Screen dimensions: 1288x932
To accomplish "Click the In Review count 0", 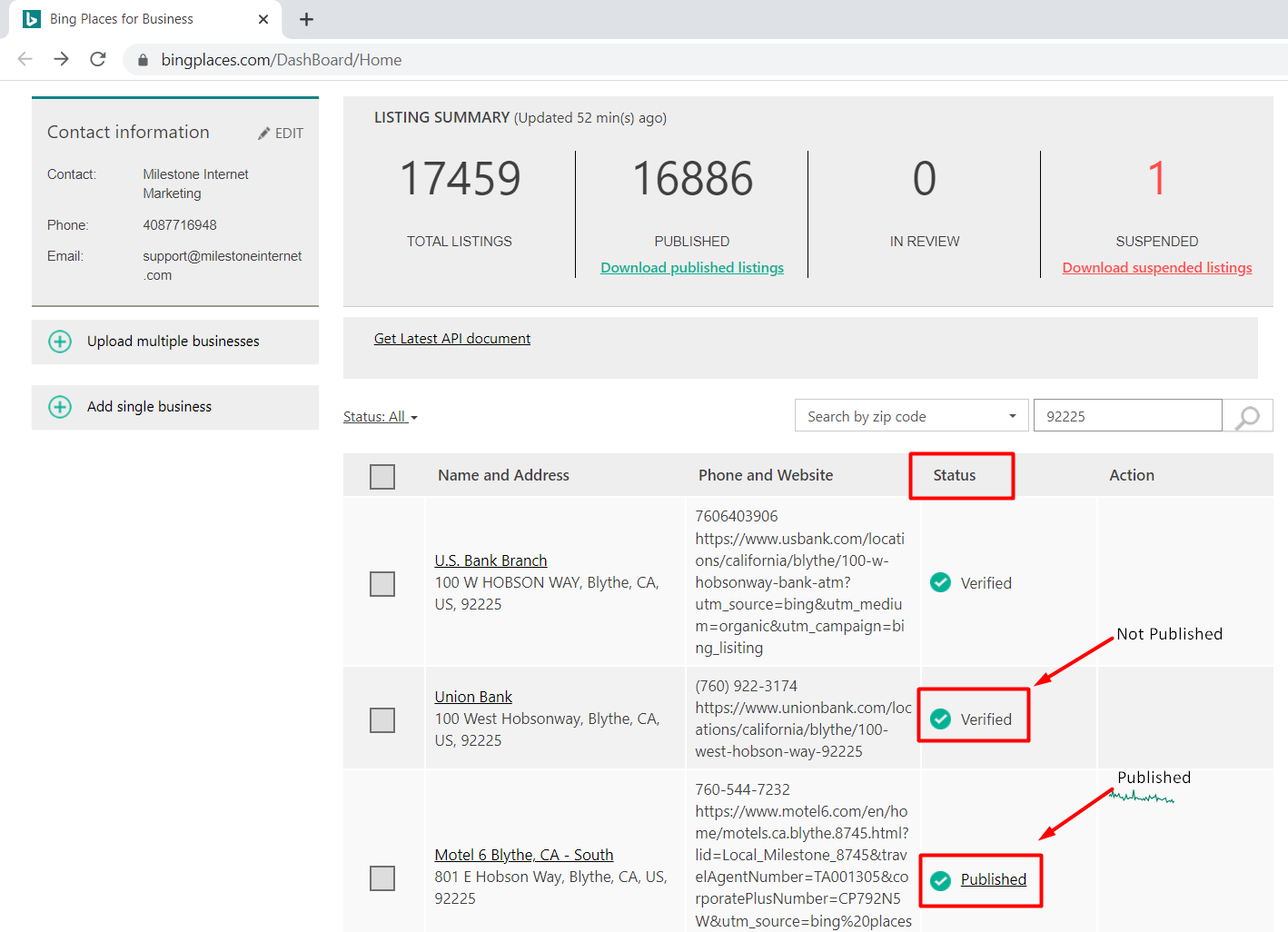I will (x=925, y=179).
